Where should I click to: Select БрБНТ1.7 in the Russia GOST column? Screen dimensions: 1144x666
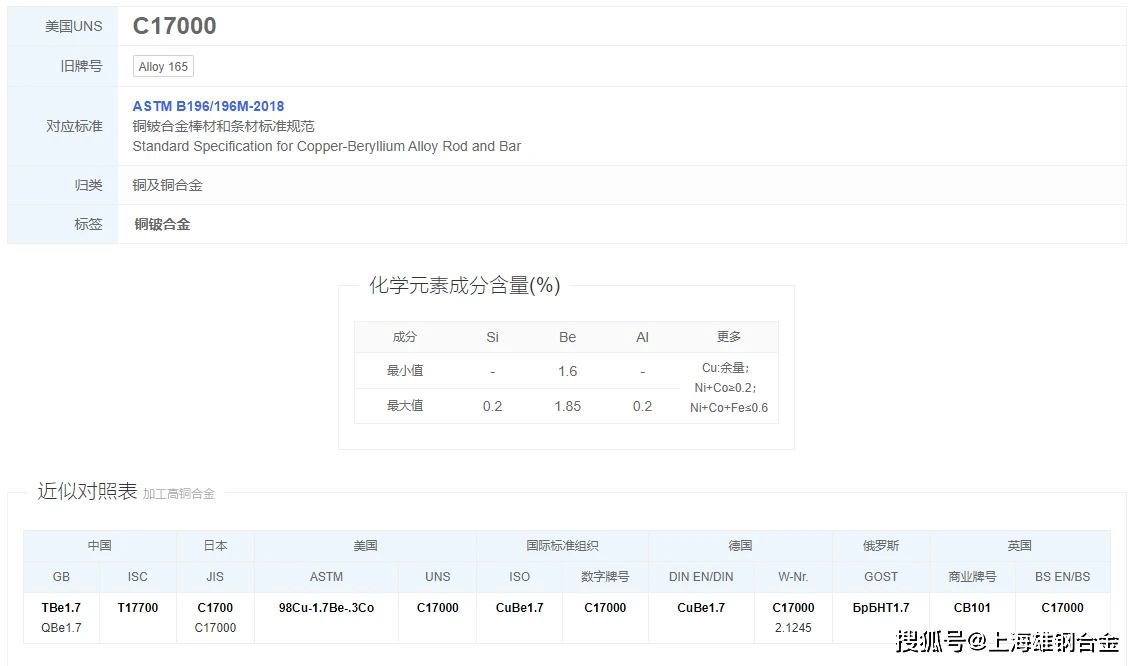tap(880, 607)
